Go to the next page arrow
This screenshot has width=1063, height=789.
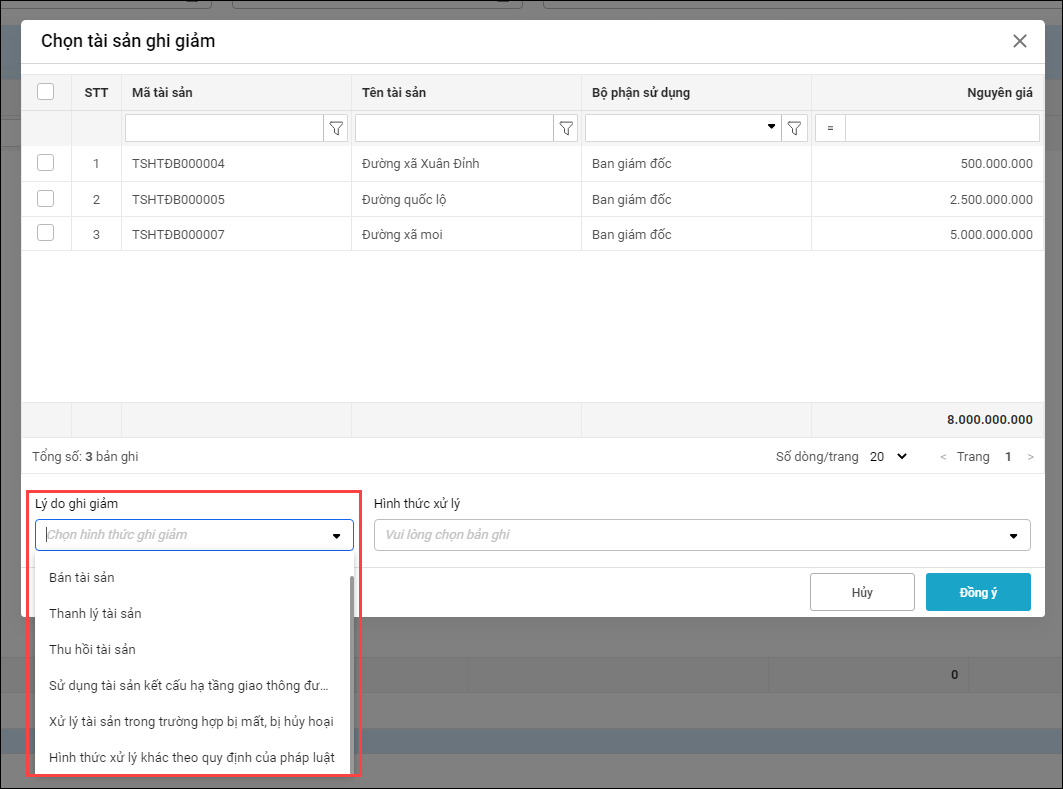pos(1031,457)
